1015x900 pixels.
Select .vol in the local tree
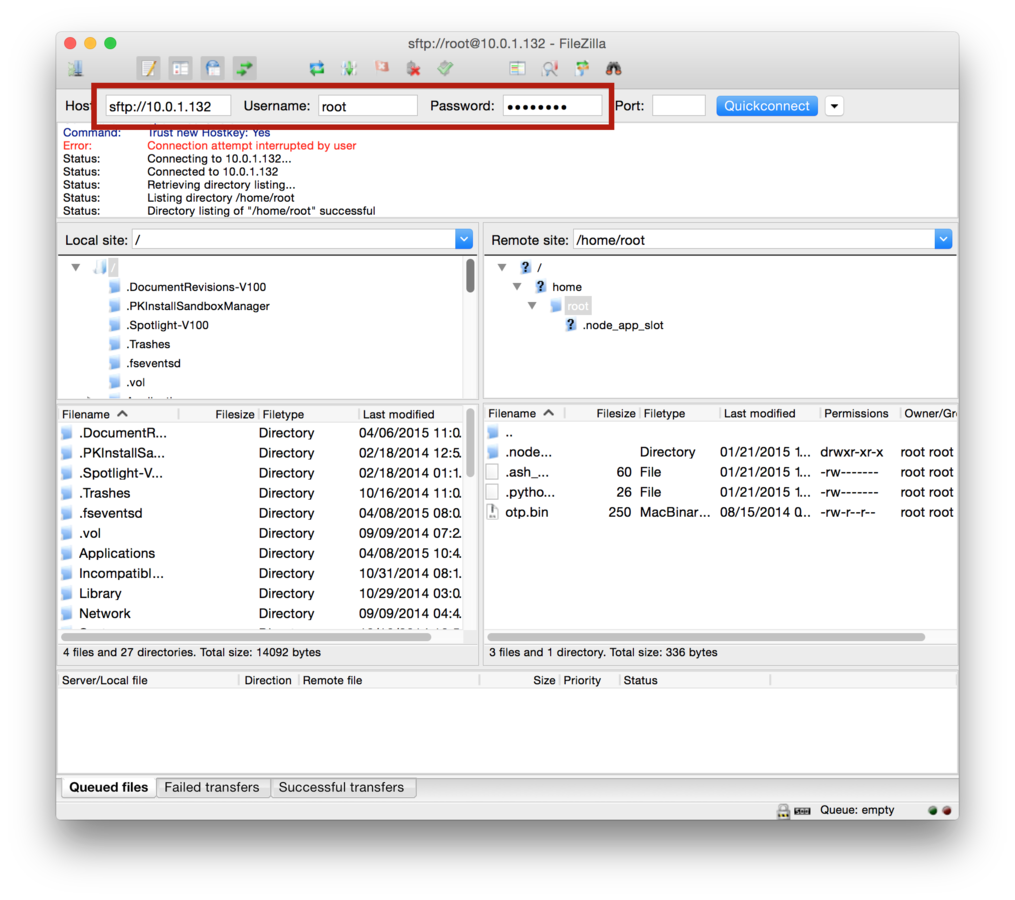click(x=136, y=383)
